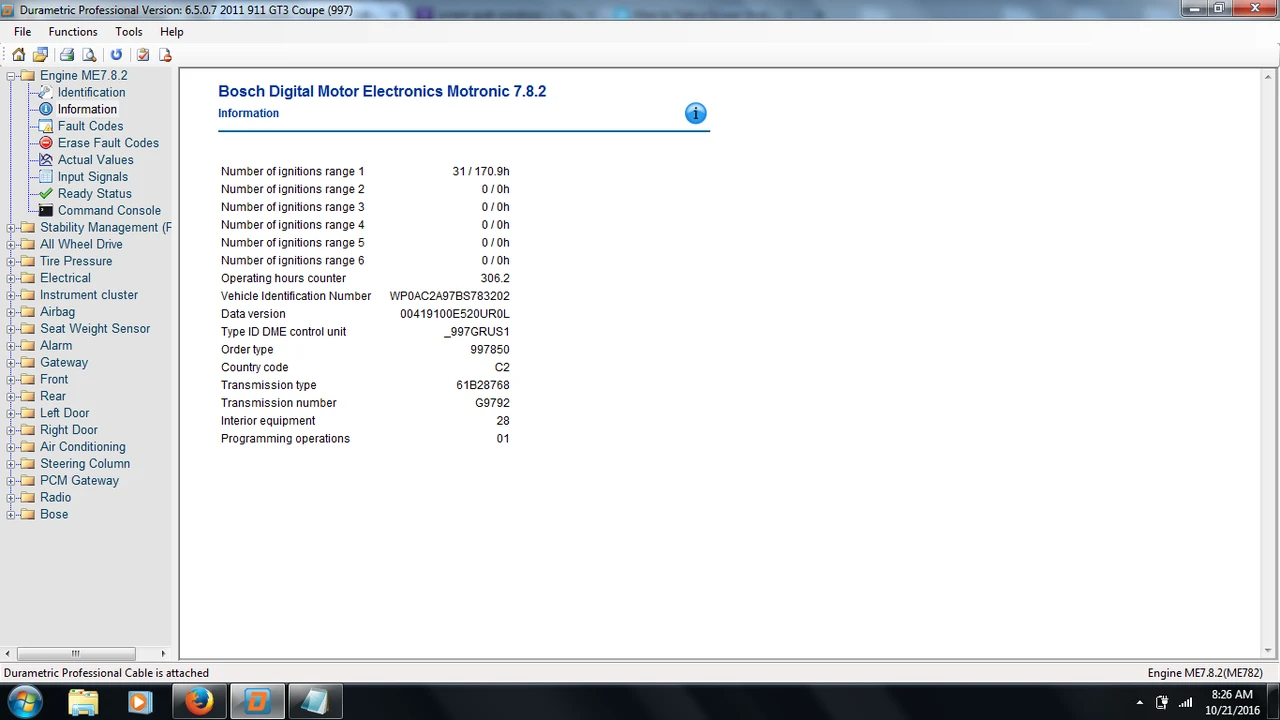
Task: Click the Durametric taskbar button
Action: (257, 702)
